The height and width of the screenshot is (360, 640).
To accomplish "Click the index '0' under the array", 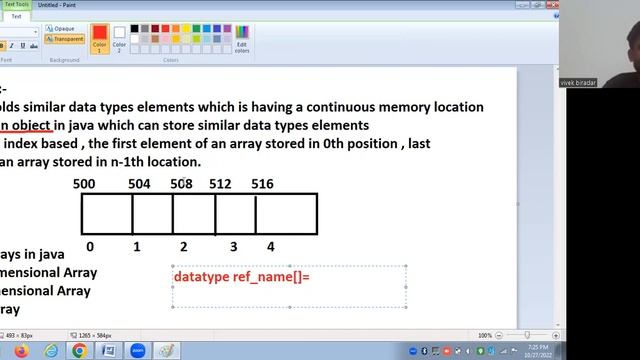I will (90, 247).
